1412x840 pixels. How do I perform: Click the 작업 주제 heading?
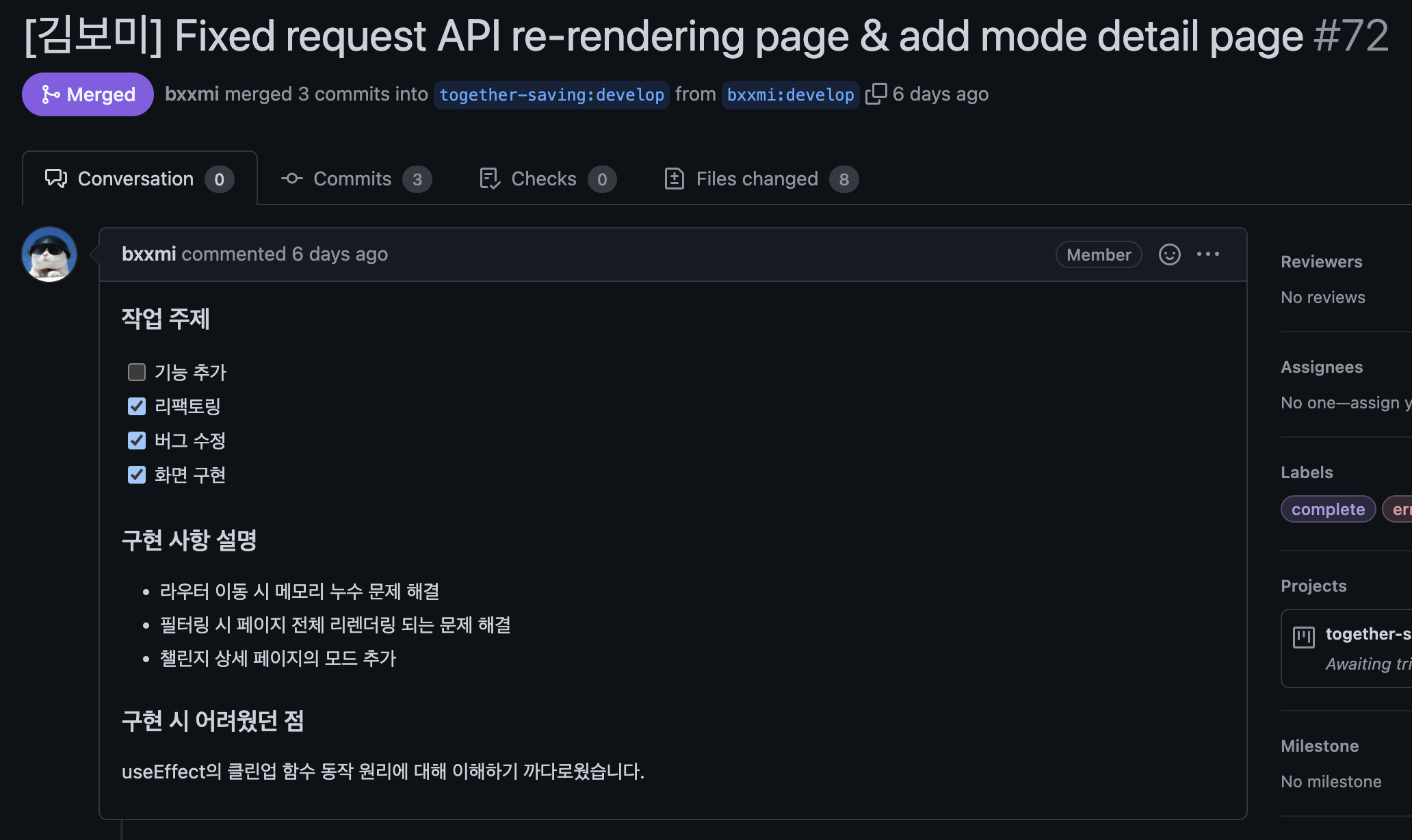click(x=166, y=319)
